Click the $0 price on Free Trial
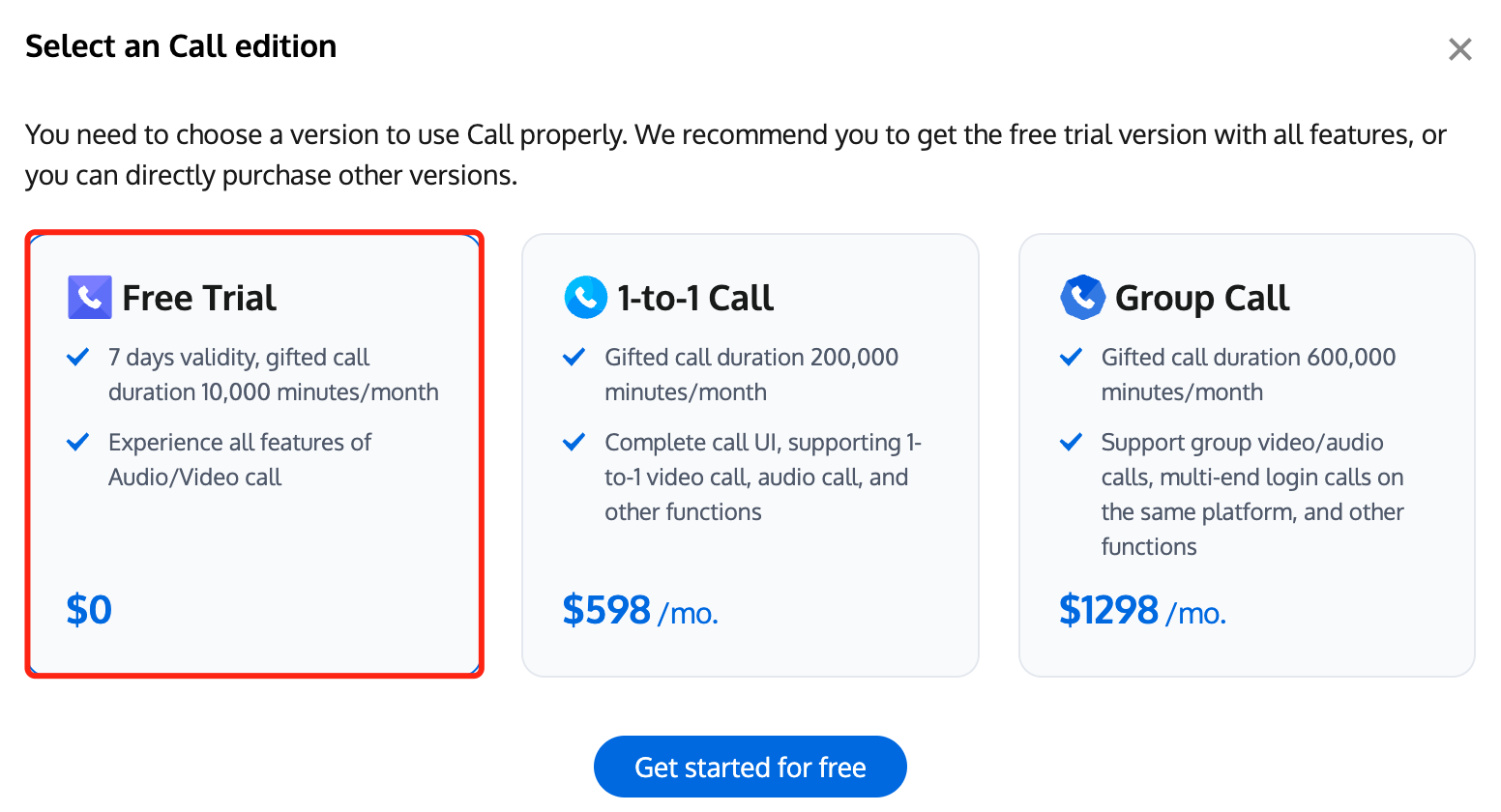Screen dimensions: 1501x812 click(x=89, y=610)
